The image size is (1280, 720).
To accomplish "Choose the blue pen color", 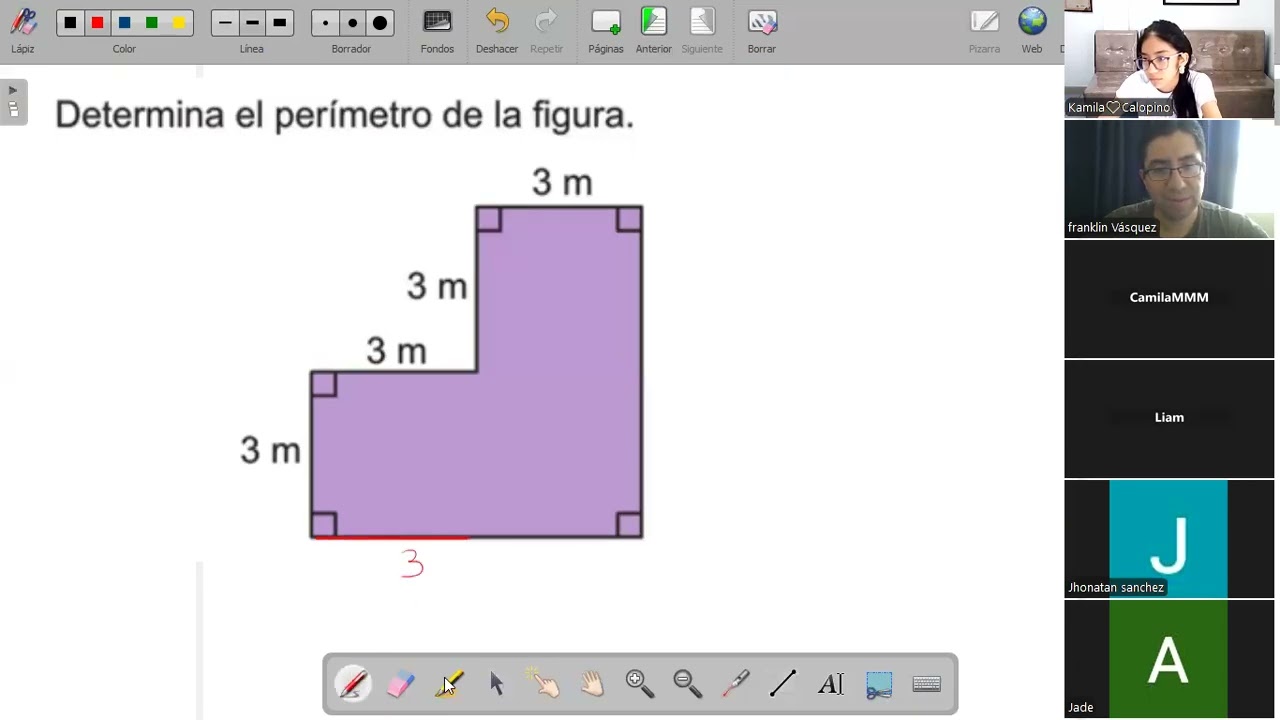I will (124, 23).
